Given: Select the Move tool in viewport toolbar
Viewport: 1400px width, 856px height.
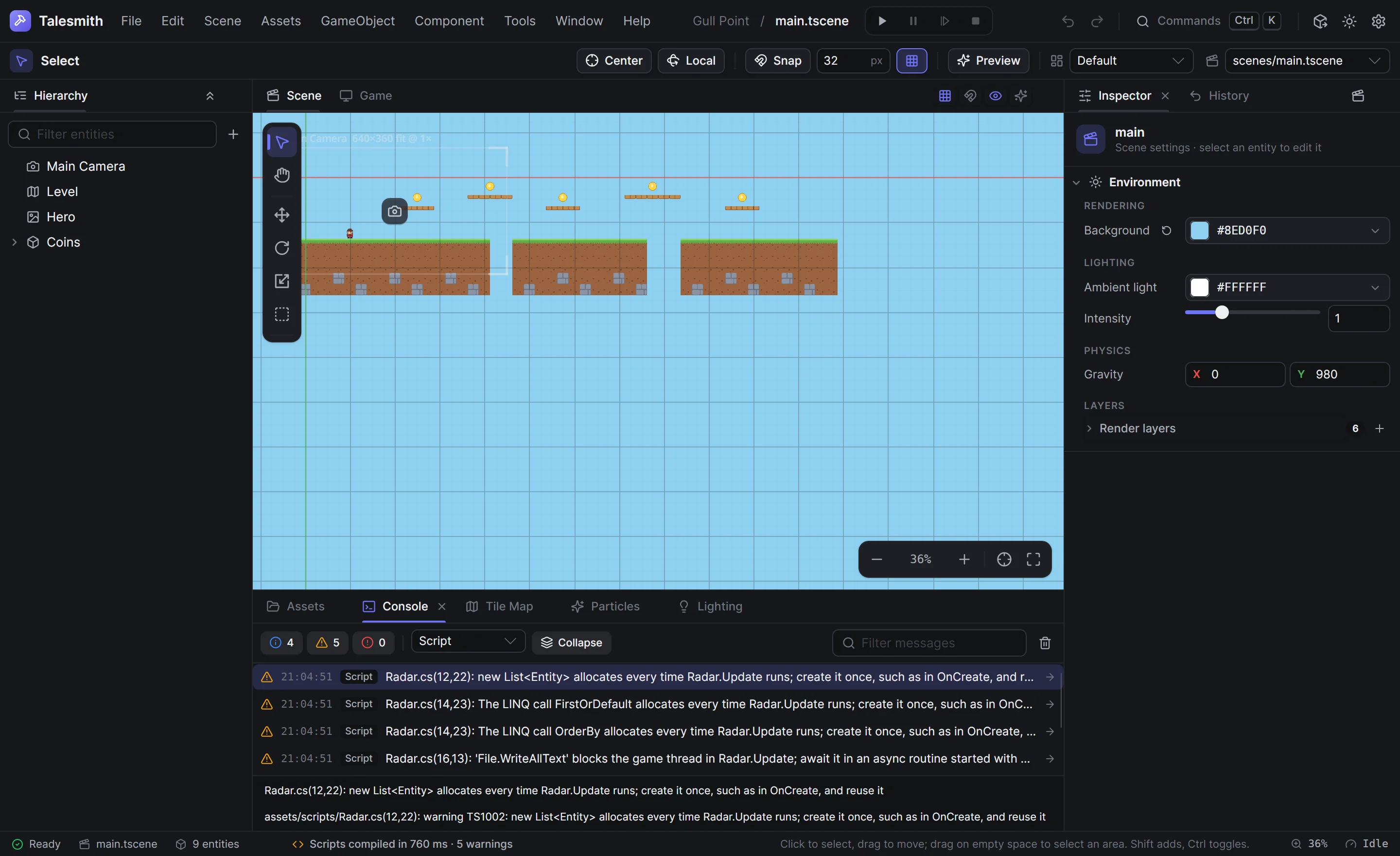Looking at the screenshot, I should 282,215.
